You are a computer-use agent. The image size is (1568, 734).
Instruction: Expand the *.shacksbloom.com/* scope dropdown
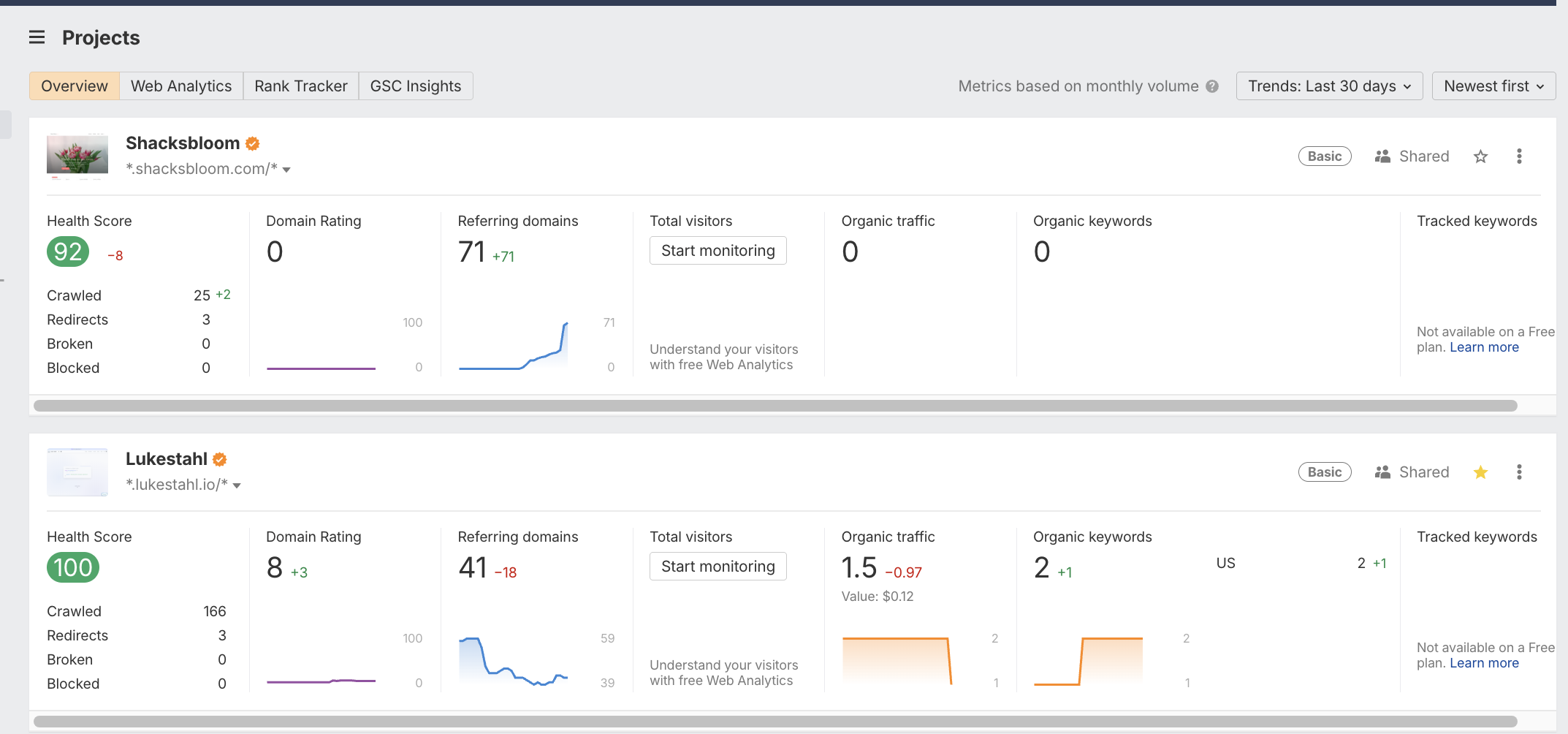click(286, 170)
